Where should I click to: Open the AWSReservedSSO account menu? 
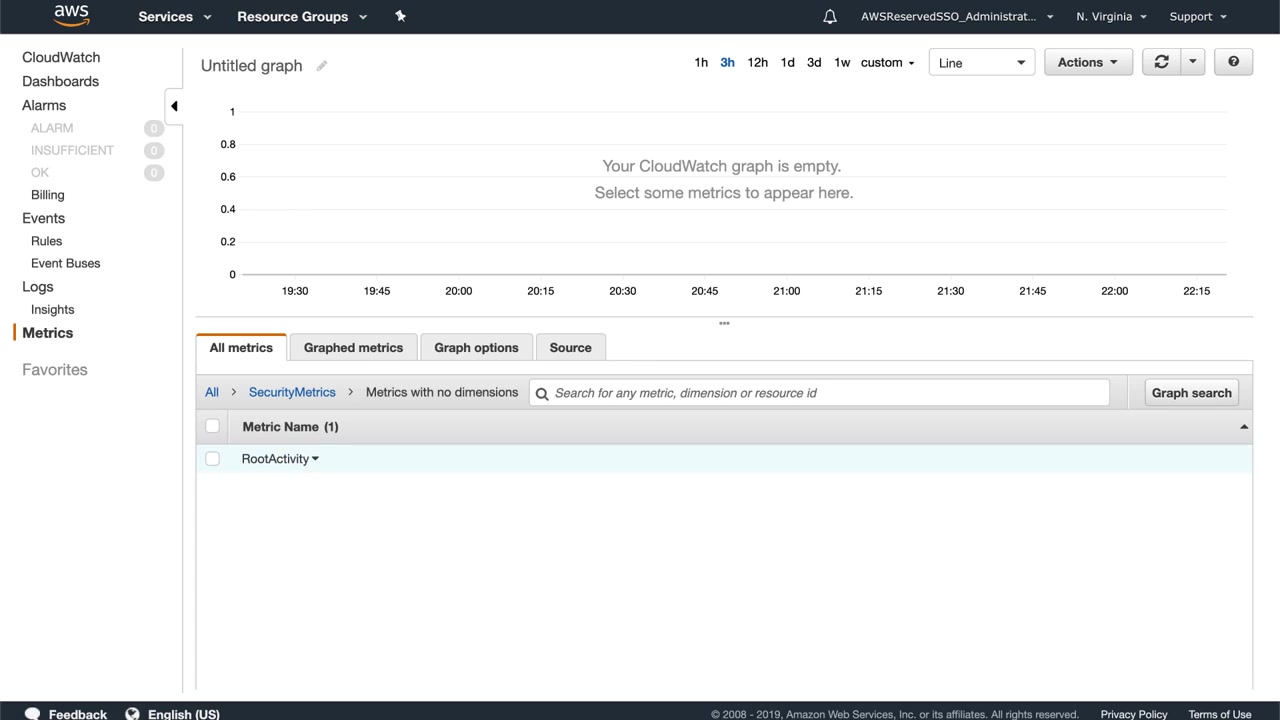pos(957,16)
